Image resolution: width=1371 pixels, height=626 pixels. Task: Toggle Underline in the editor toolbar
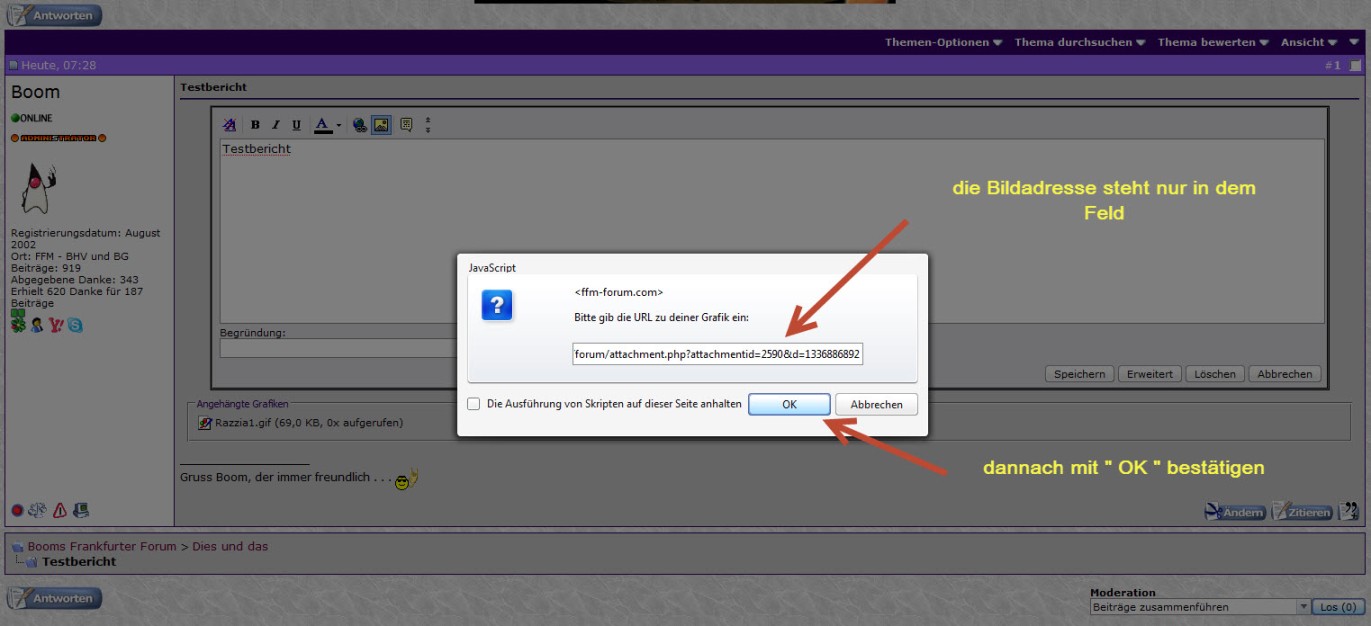[296, 125]
